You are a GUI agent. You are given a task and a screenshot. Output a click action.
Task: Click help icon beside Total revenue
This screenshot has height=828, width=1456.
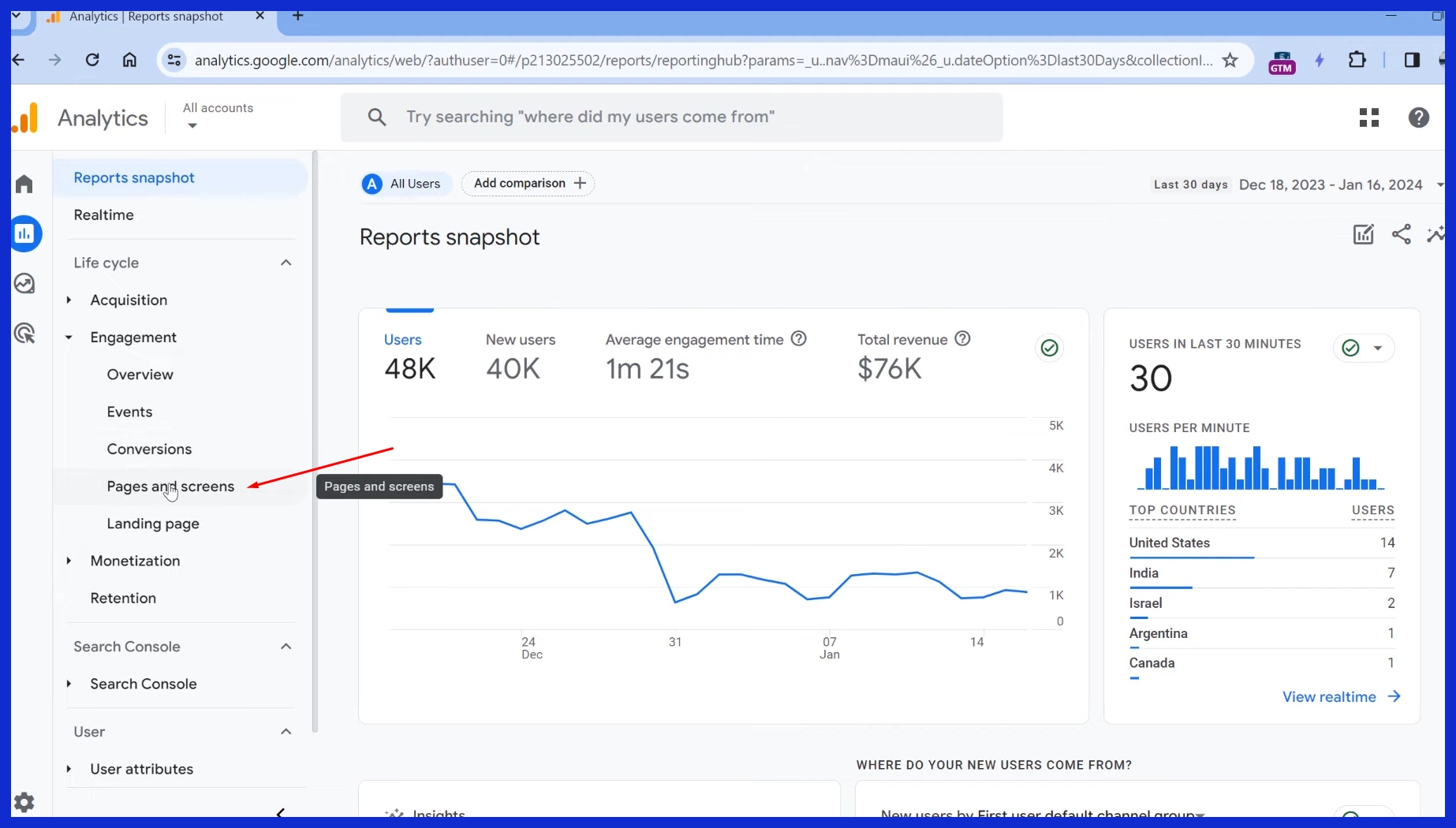click(962, 338)
